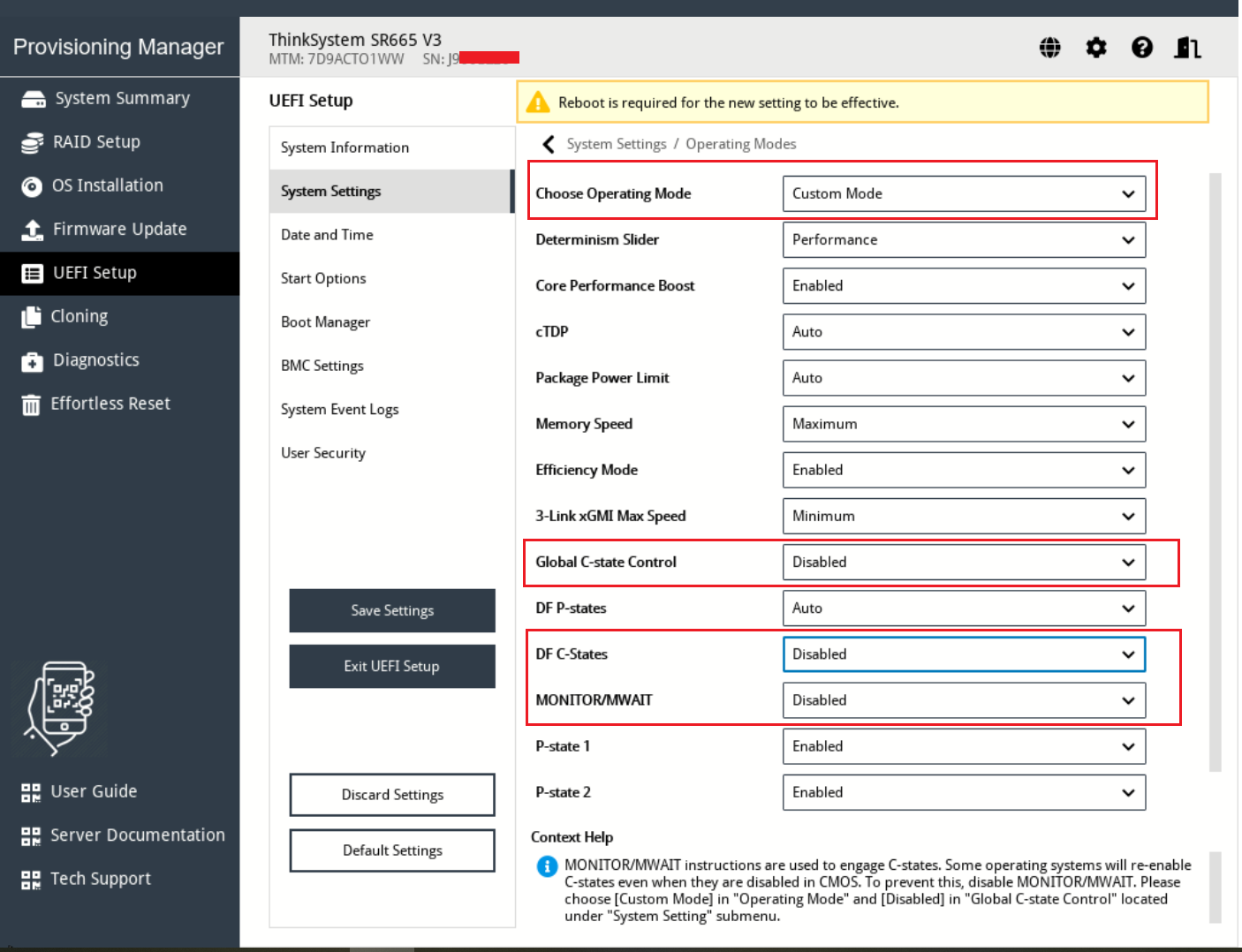Click the Tech Support QR icon
This screenshot has width=1242, height=952.
(x=31, y=880)
